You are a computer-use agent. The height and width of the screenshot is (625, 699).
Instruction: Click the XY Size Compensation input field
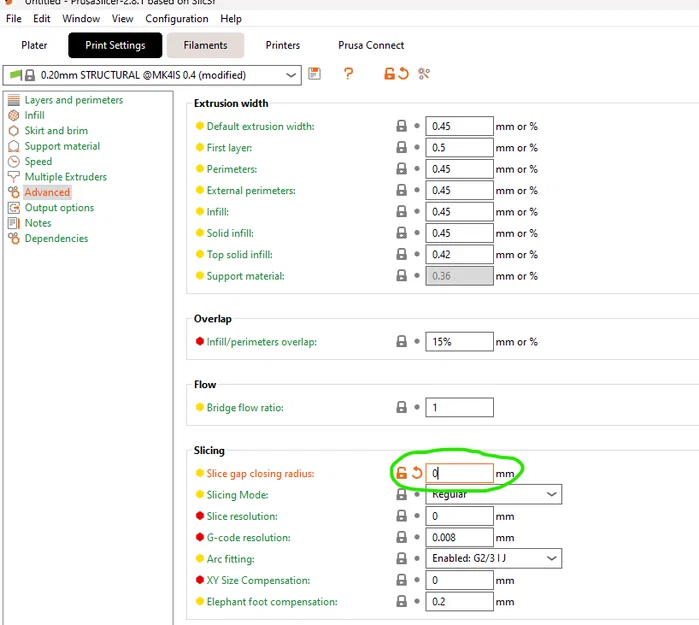click(x=460, y=580)
